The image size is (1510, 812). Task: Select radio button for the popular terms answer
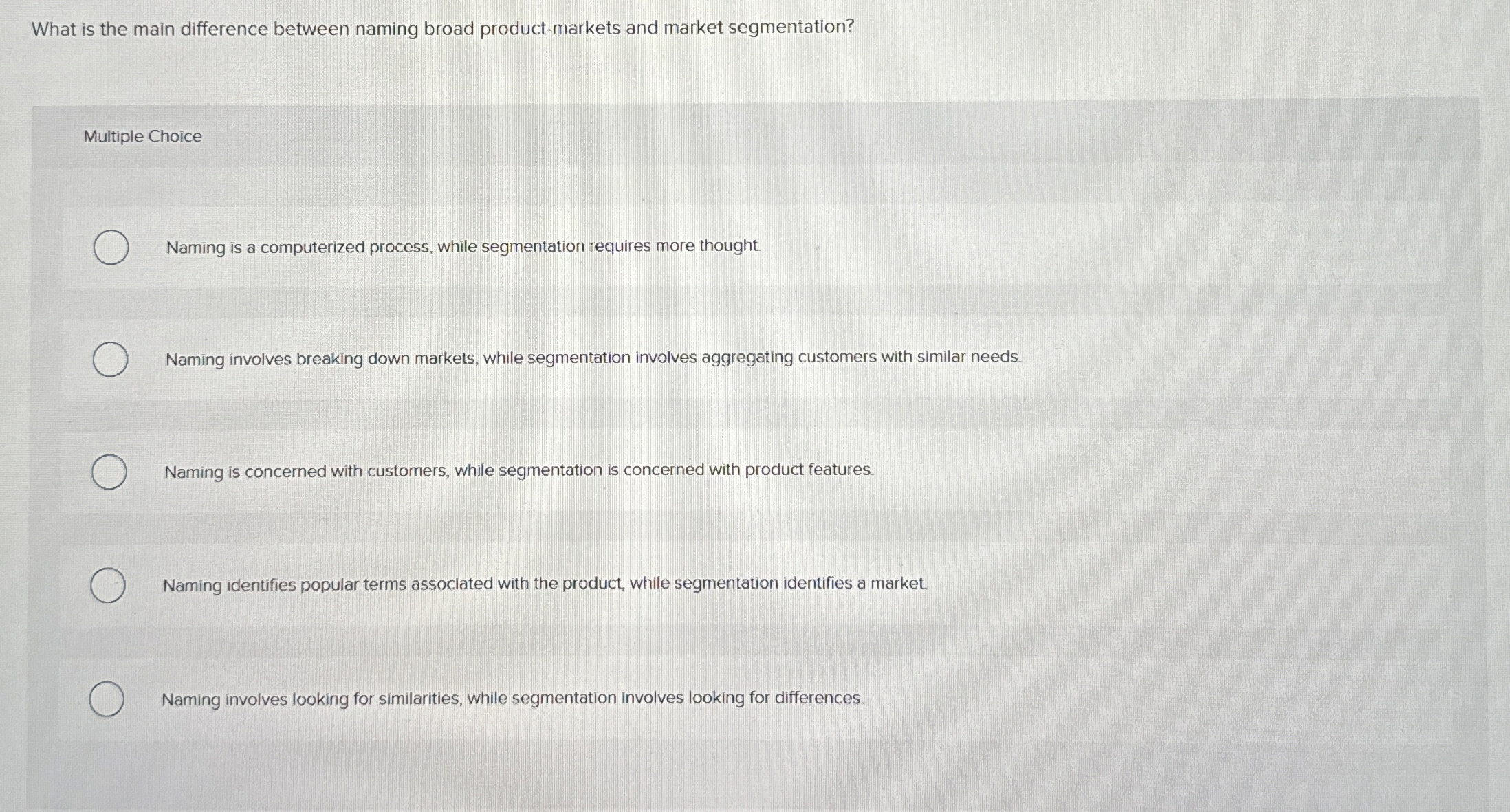108,585
